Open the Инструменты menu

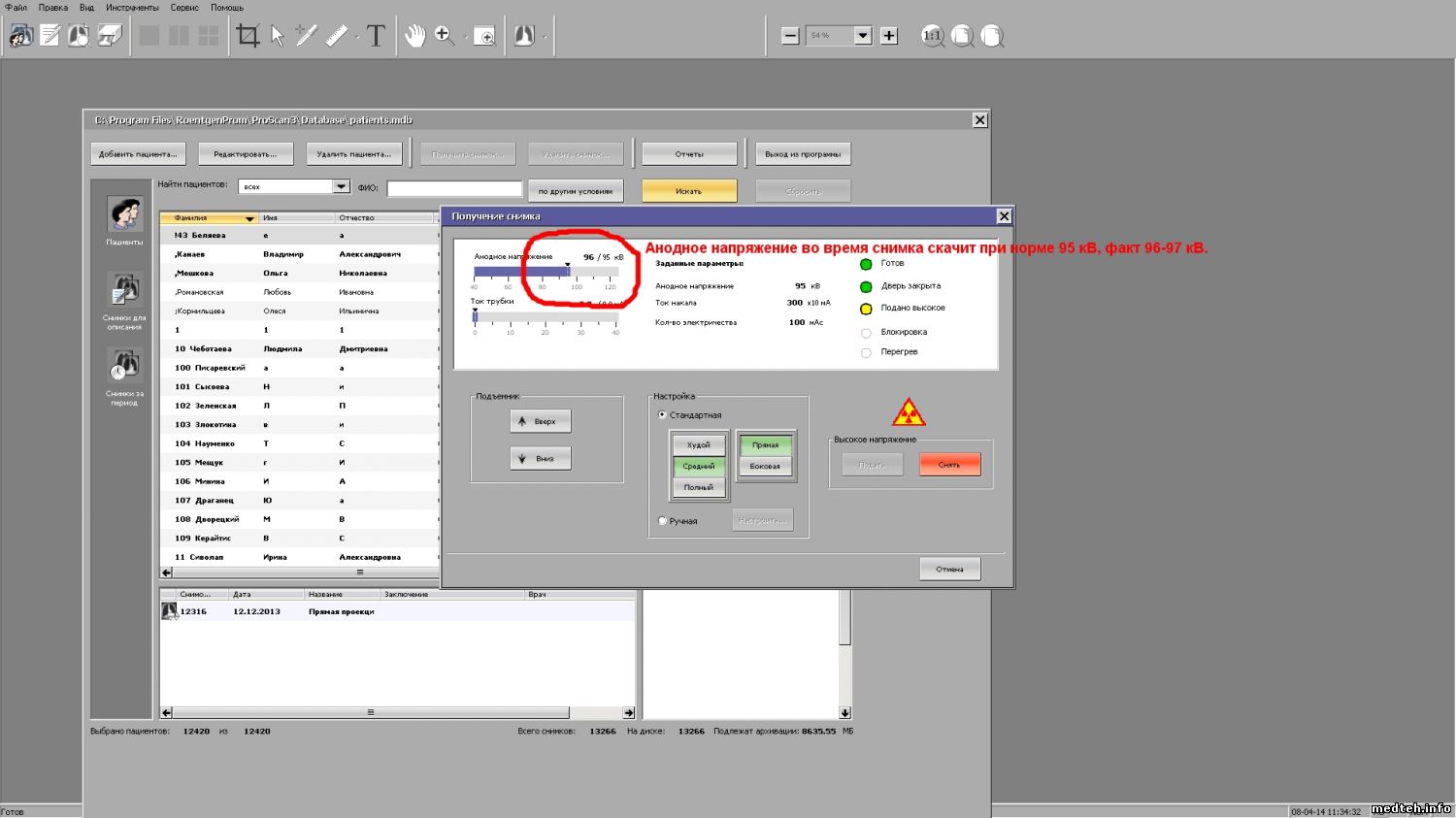(x=132, y=8)
